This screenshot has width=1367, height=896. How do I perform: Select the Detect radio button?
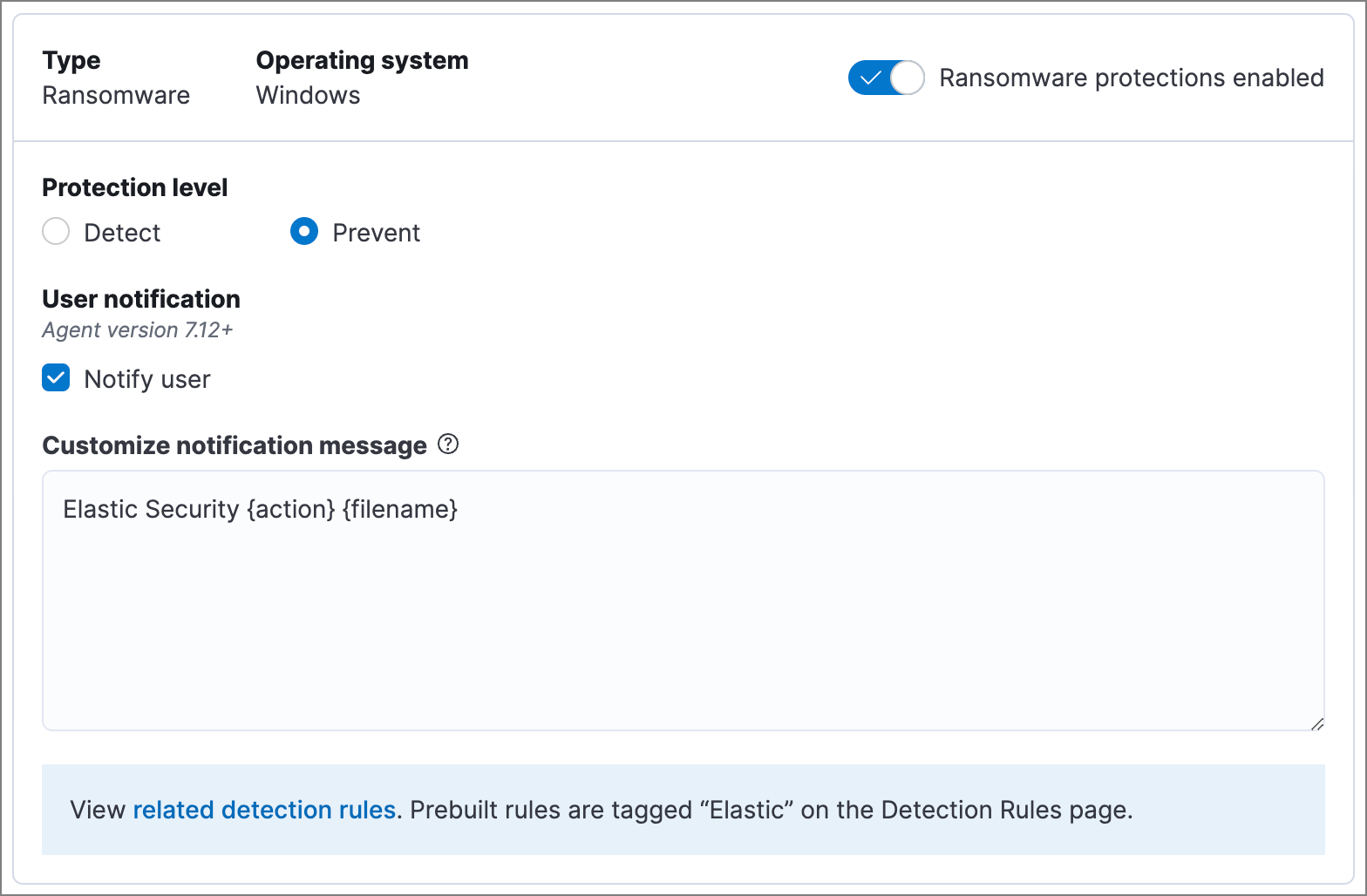point(56,232)
